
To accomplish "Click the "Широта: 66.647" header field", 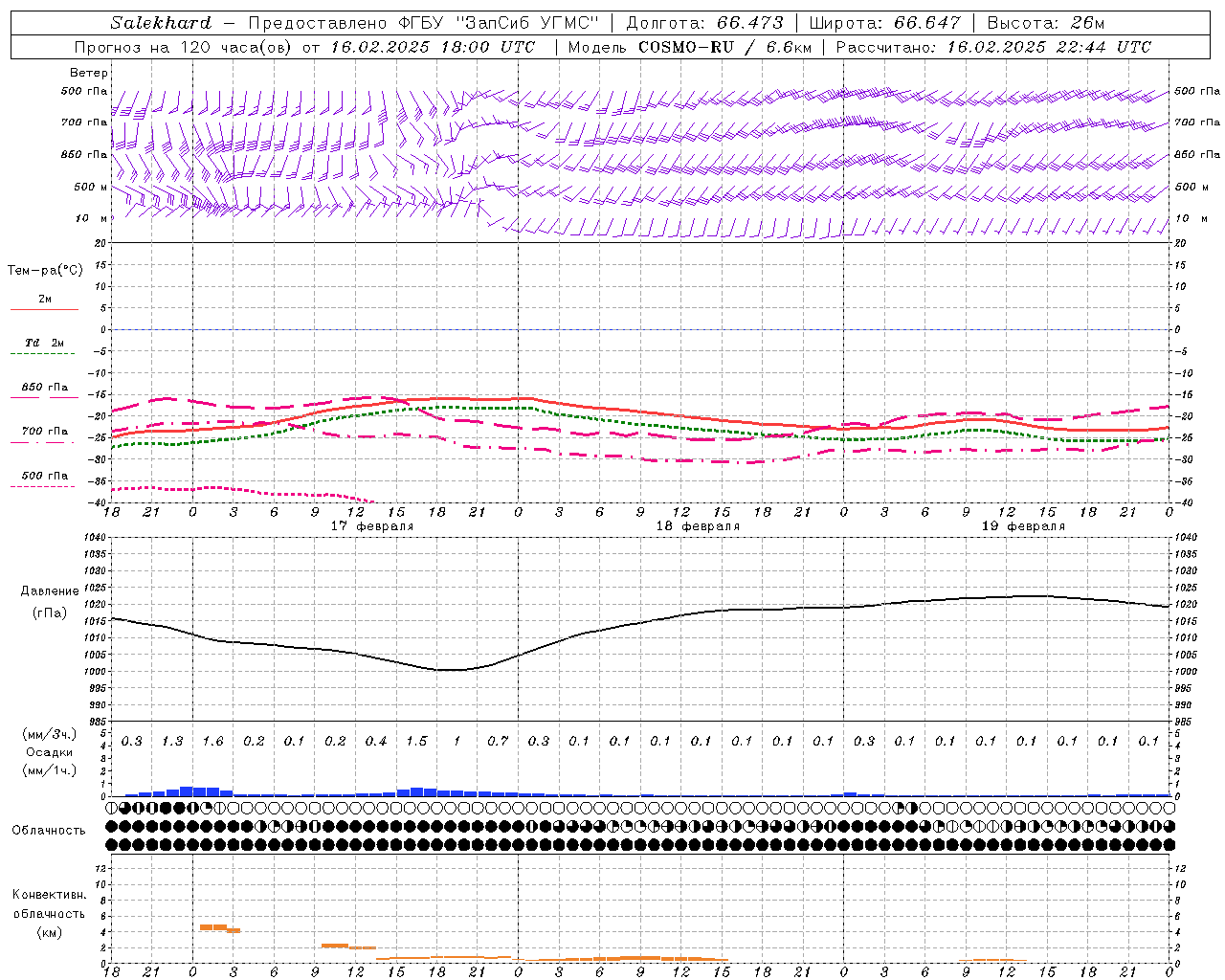I will (x=885, y=23).
